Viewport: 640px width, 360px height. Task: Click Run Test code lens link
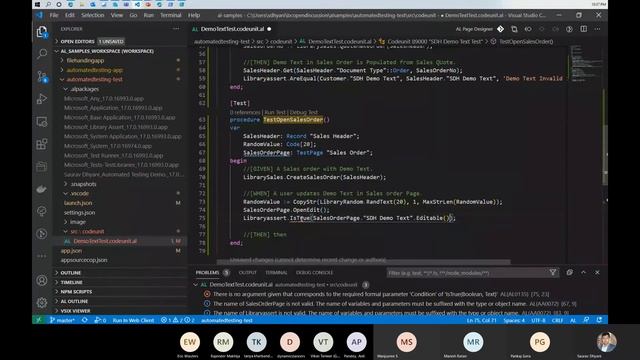pos(275,112)
